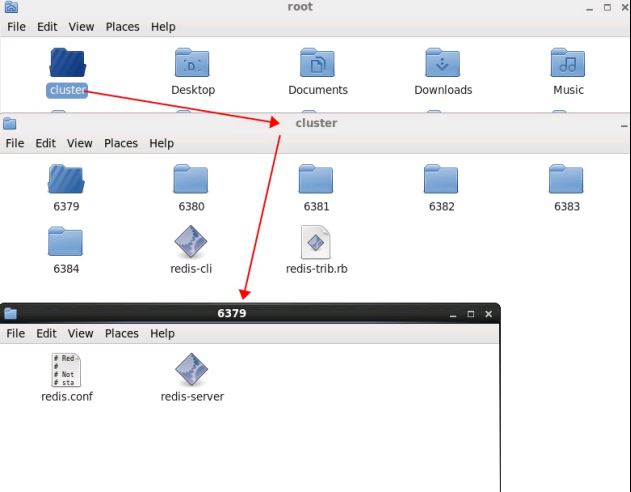Close the 6379 window

click(x=489, y=314)
